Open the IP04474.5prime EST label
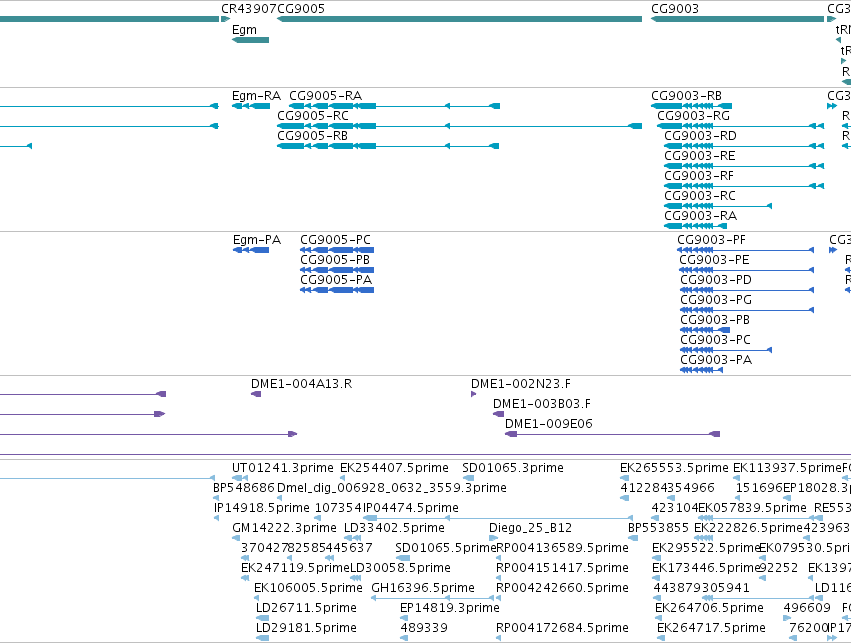Image resolution: width=851 pixels, height=643 pixels. [410, 508]
